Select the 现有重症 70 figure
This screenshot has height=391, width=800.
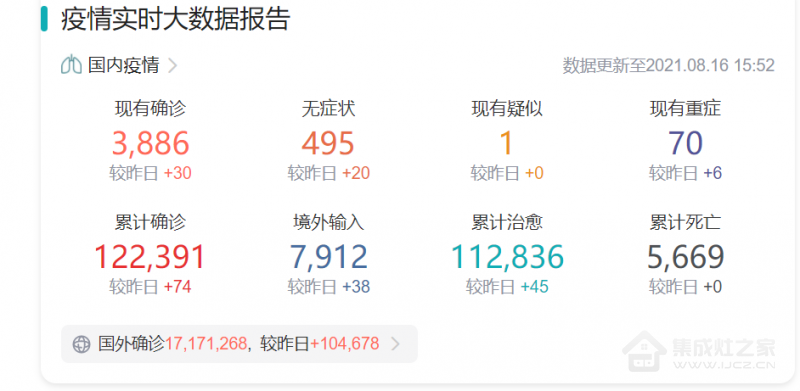tap(685, 143)
